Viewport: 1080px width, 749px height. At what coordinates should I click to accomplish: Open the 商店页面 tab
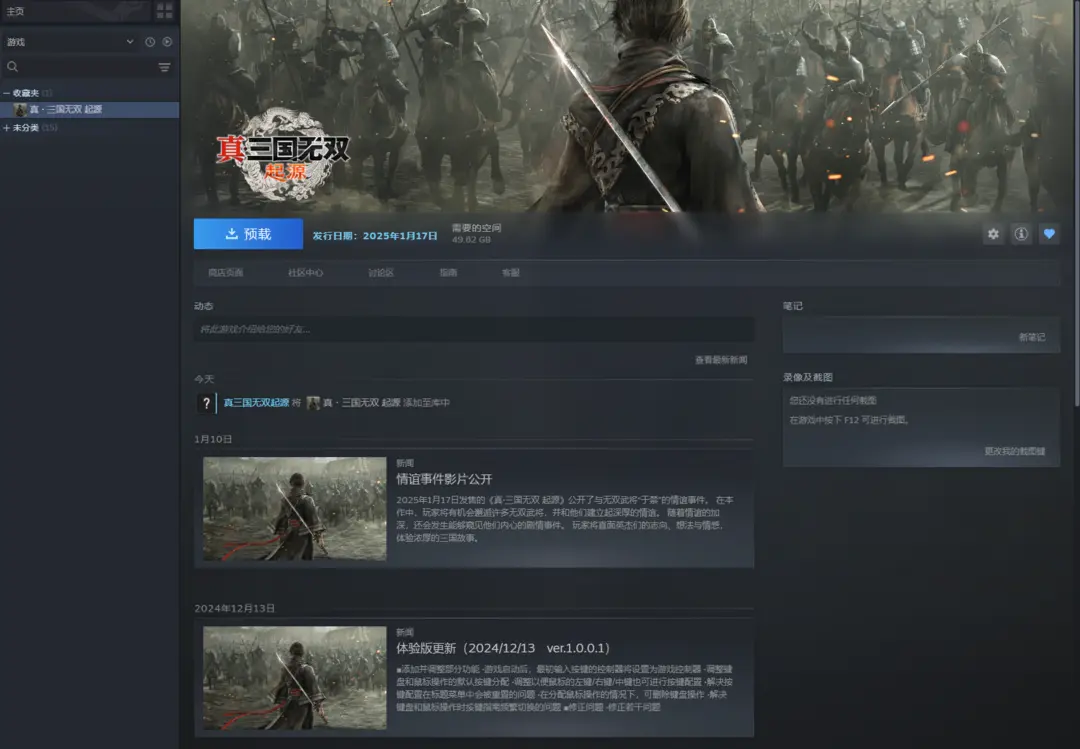(225, 273)
